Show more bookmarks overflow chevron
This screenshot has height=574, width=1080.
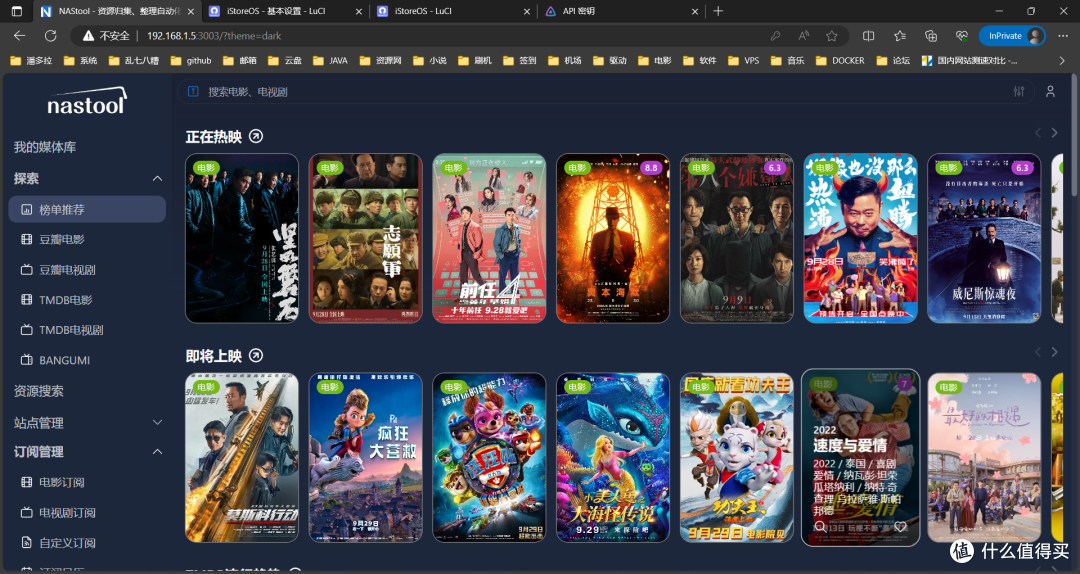[x=1062, y=61]
